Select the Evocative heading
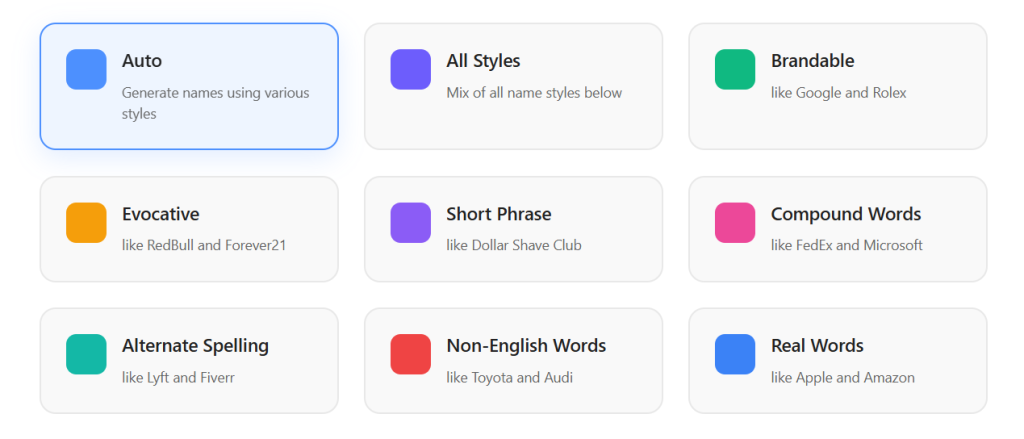Viewport: 1024px width, 439px height. click(x=161, y=214)
